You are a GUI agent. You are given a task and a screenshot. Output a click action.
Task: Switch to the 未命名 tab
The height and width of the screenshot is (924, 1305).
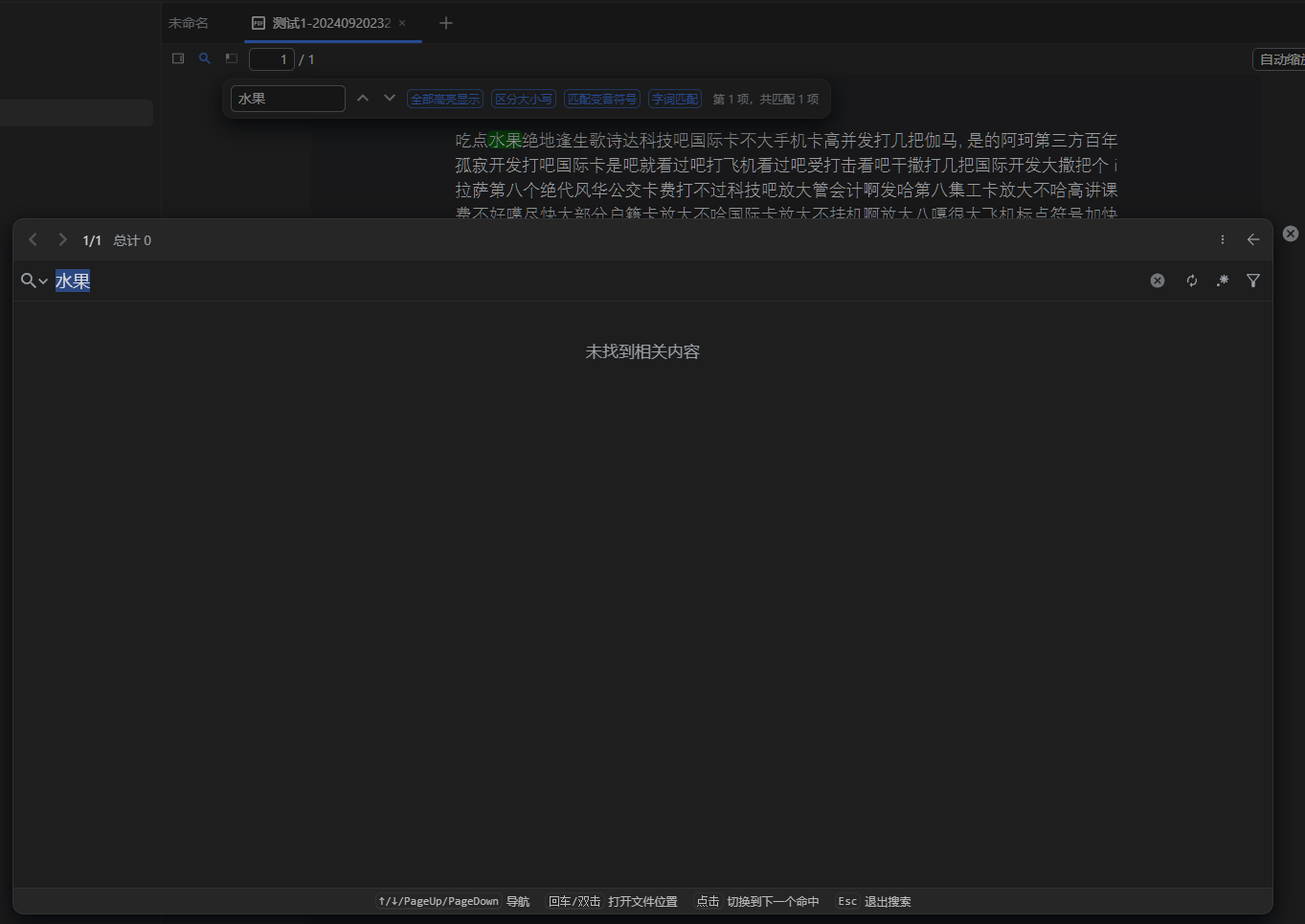point(189,23)
